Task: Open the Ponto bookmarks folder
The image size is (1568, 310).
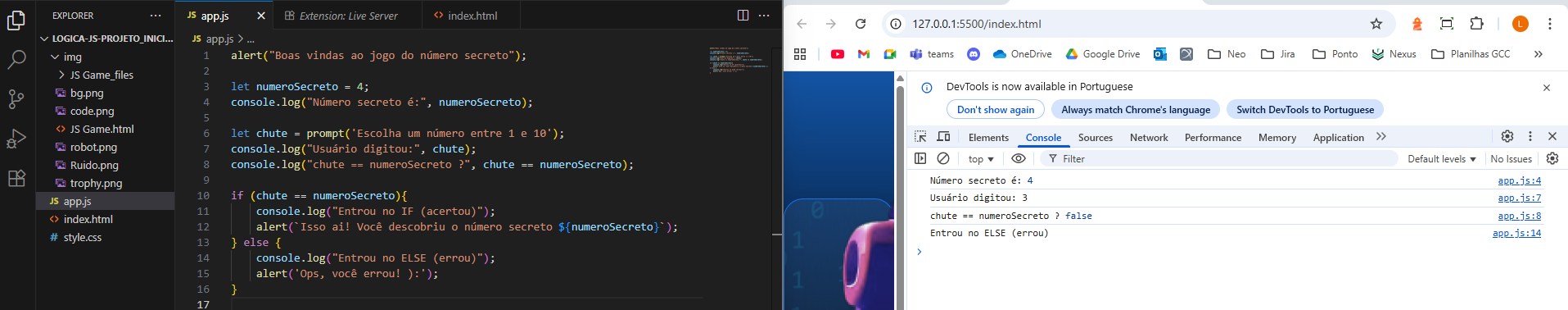Action: [x=1335, y=54]
